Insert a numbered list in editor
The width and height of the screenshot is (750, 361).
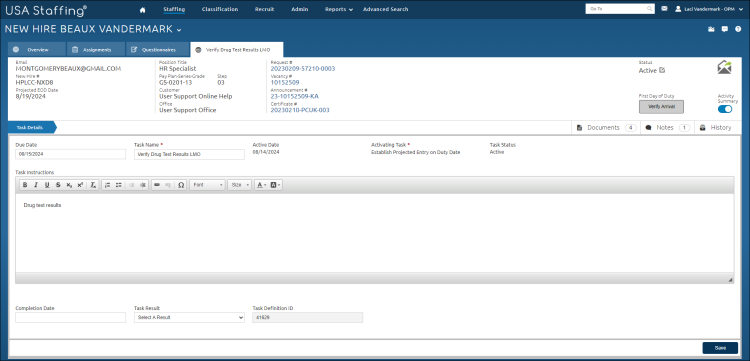(x=107, y=185)
